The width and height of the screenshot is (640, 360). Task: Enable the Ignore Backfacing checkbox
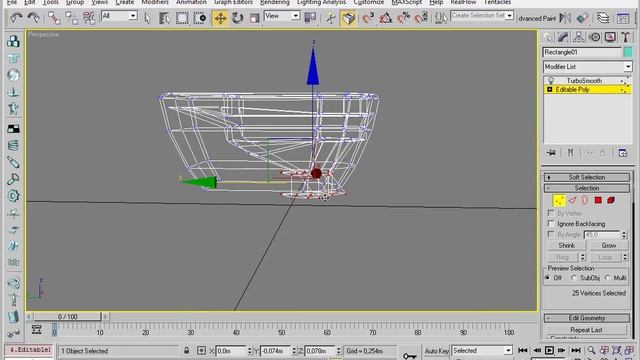pos(551,223)
